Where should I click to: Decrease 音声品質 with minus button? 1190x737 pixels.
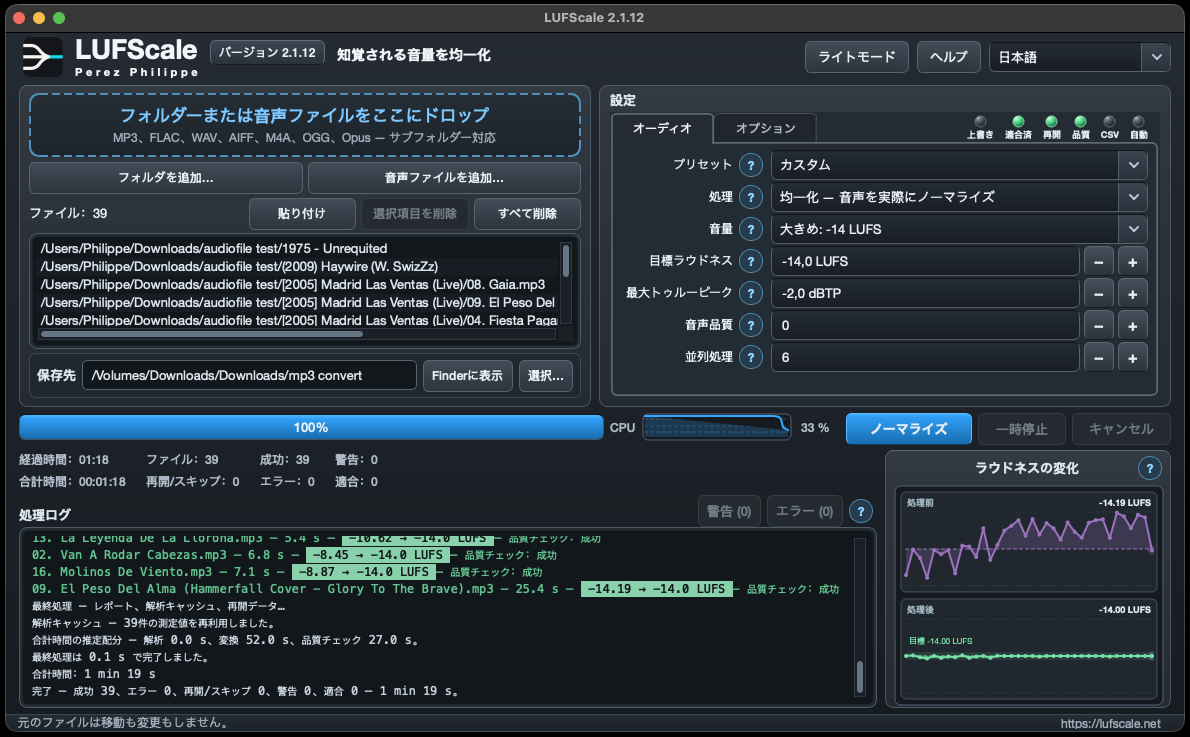(1098, 326)
